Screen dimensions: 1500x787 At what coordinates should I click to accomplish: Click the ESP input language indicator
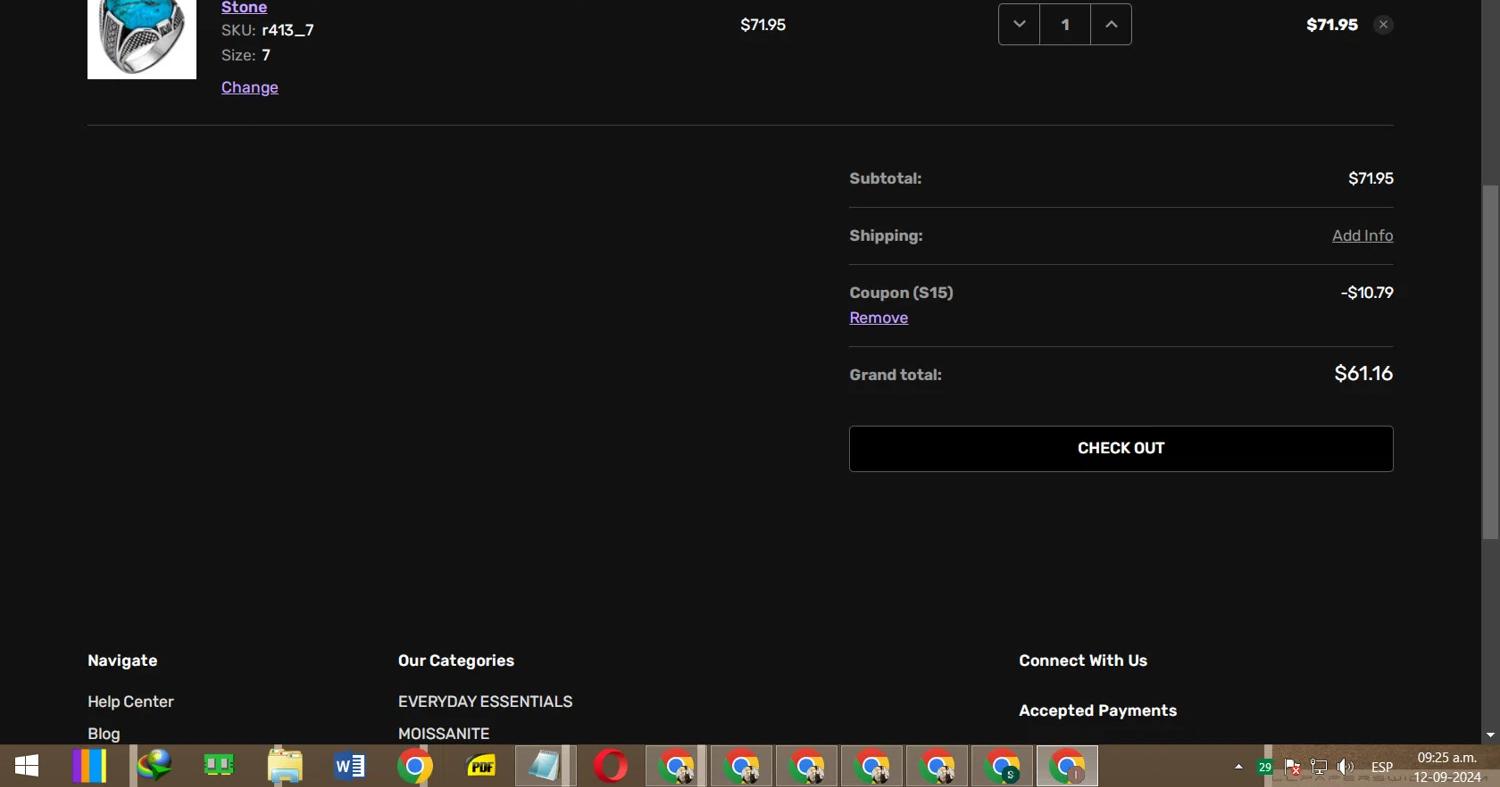coord(1382,767)
